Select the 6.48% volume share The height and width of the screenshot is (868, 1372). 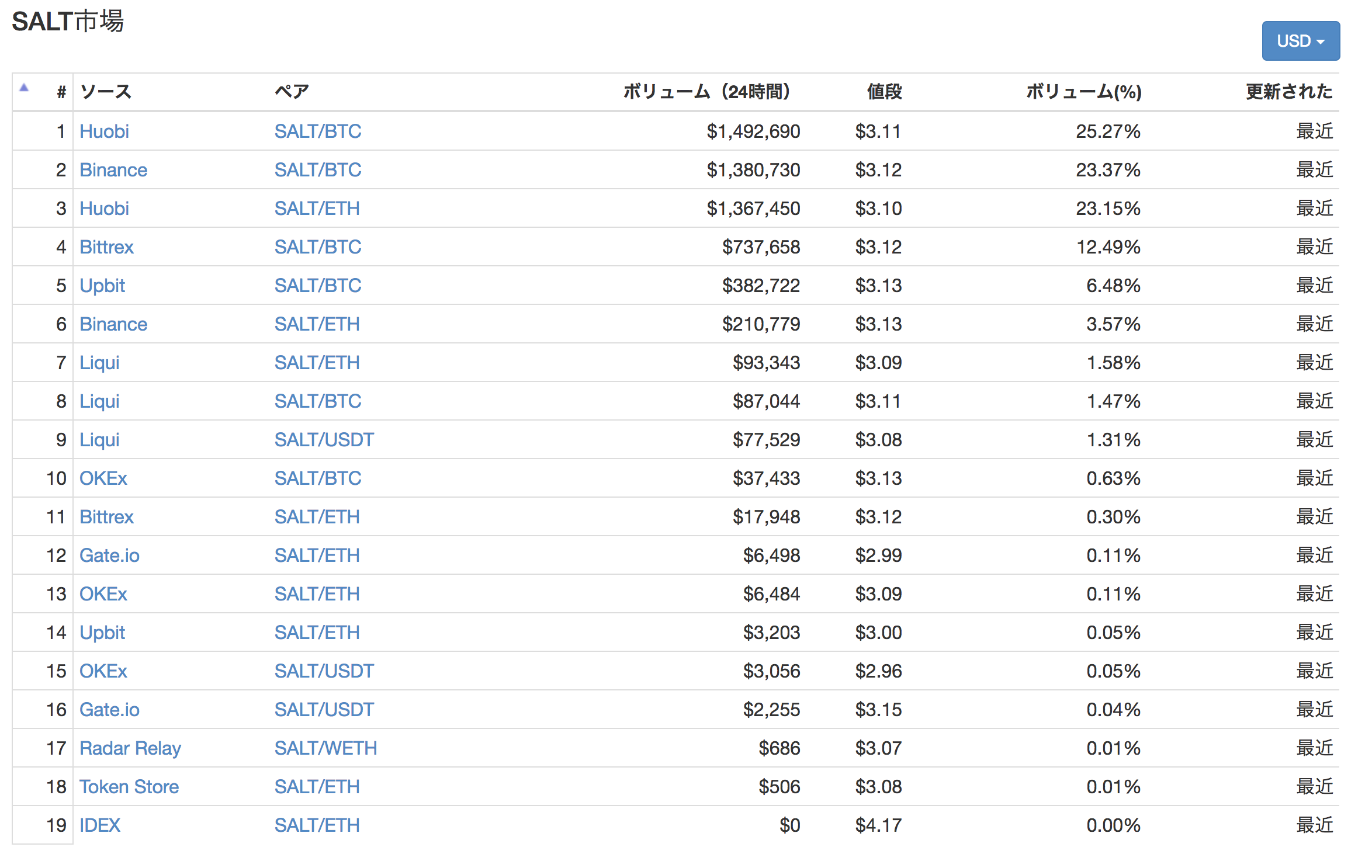tap(1113, 286)
